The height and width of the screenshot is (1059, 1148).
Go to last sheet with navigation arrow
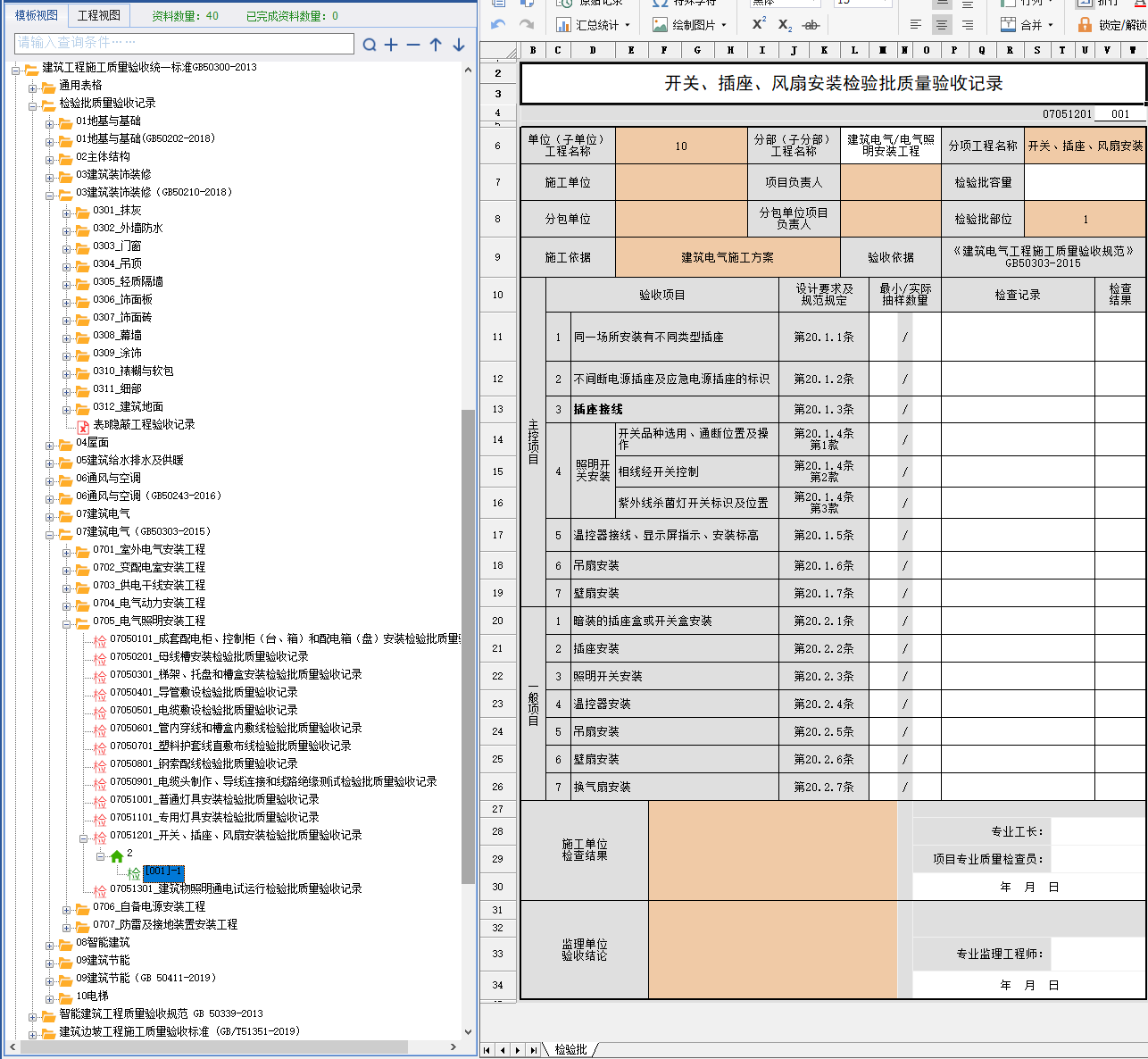coord(533,1050)
